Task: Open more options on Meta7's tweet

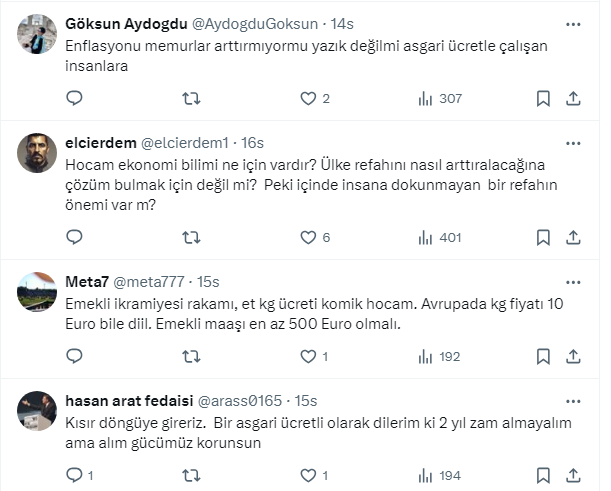Action: (573, 282)
